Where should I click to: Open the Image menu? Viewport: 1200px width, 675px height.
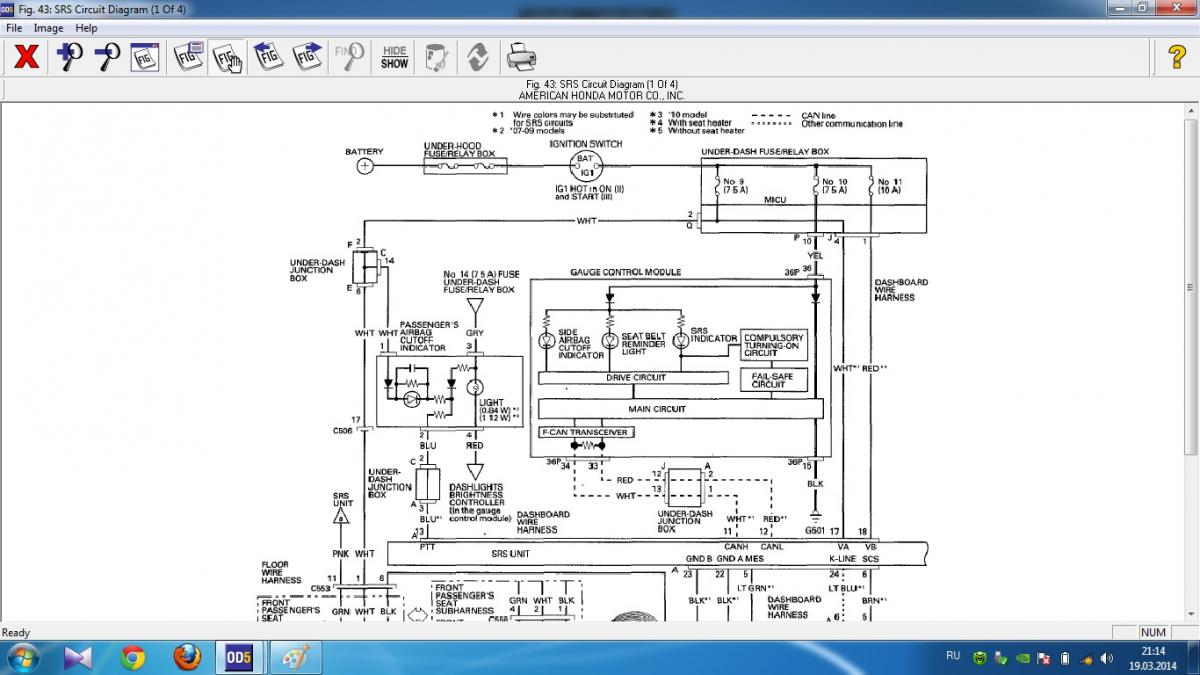(x=49, y=28)
